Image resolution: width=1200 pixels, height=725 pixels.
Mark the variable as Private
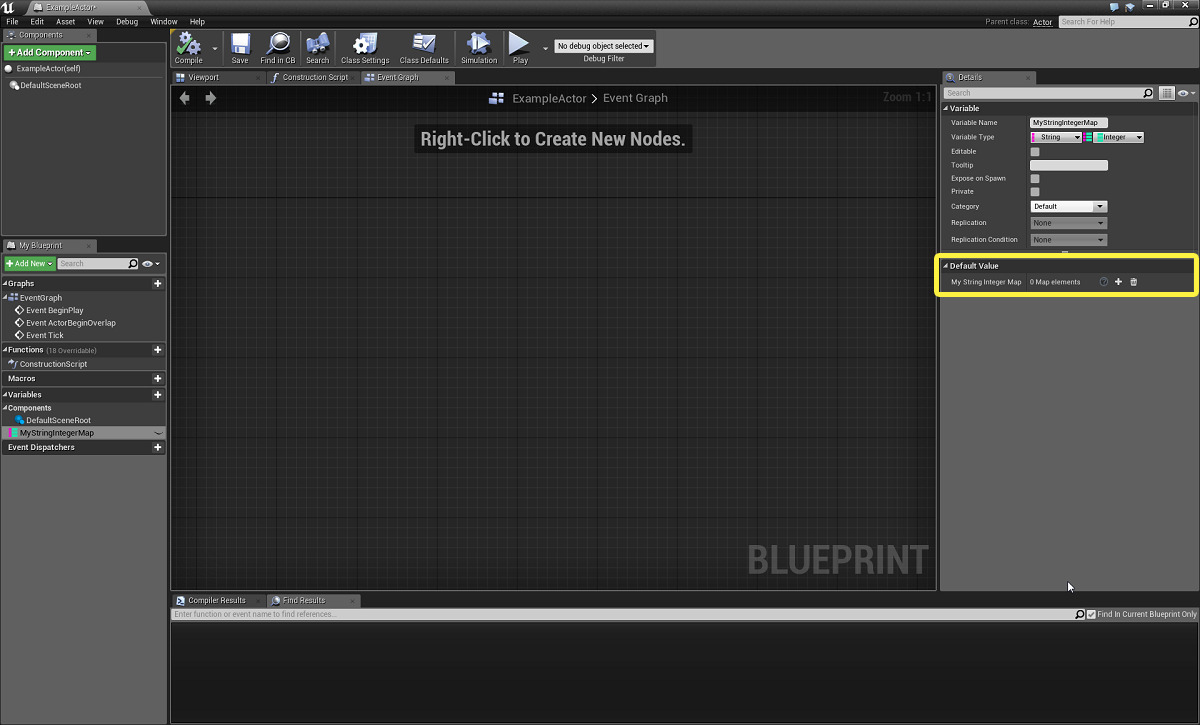pos(1035,191)
